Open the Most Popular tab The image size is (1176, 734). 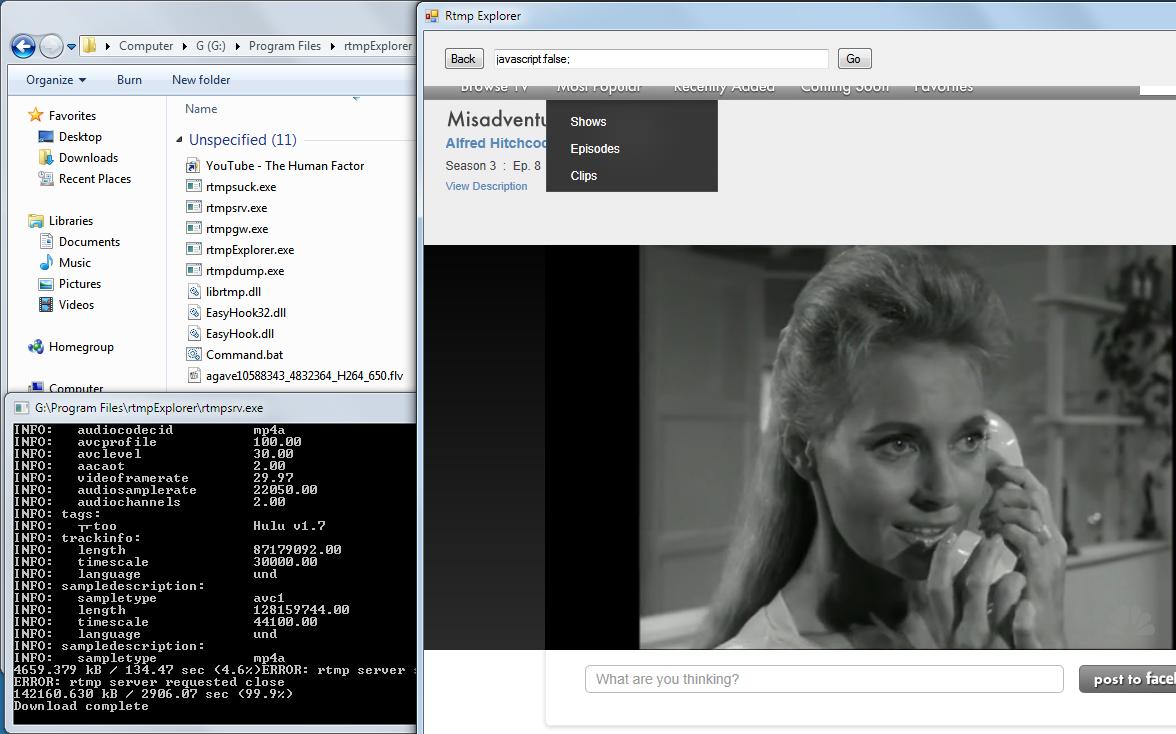(x=599, y=88)
